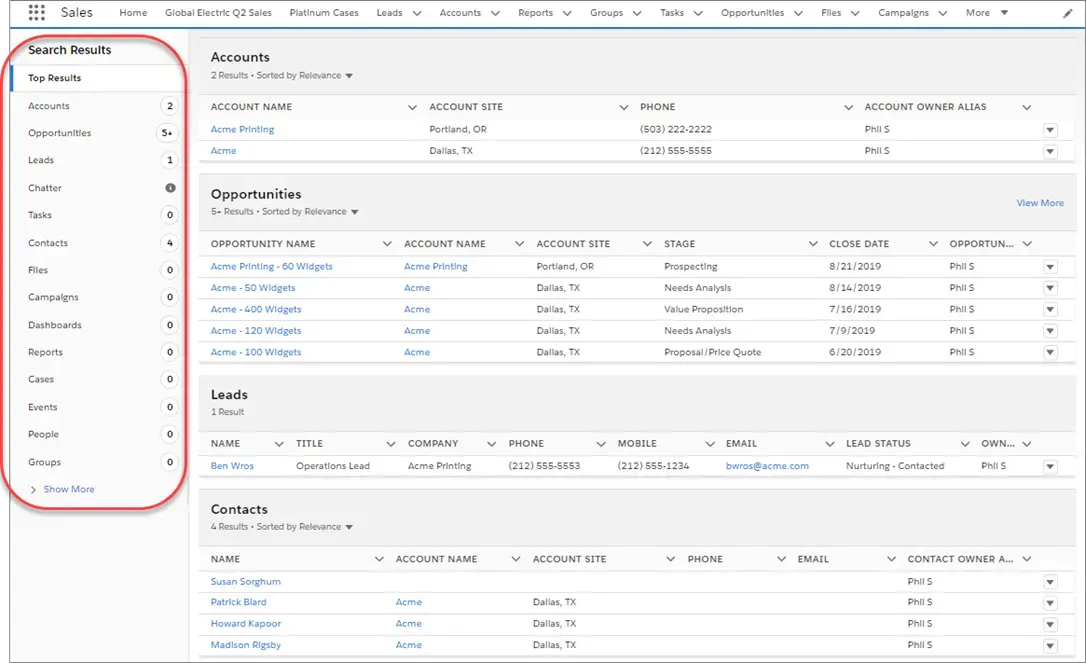Open Howard Kapoor contact record
This screenshot has width=1086, height=663.
246,624
